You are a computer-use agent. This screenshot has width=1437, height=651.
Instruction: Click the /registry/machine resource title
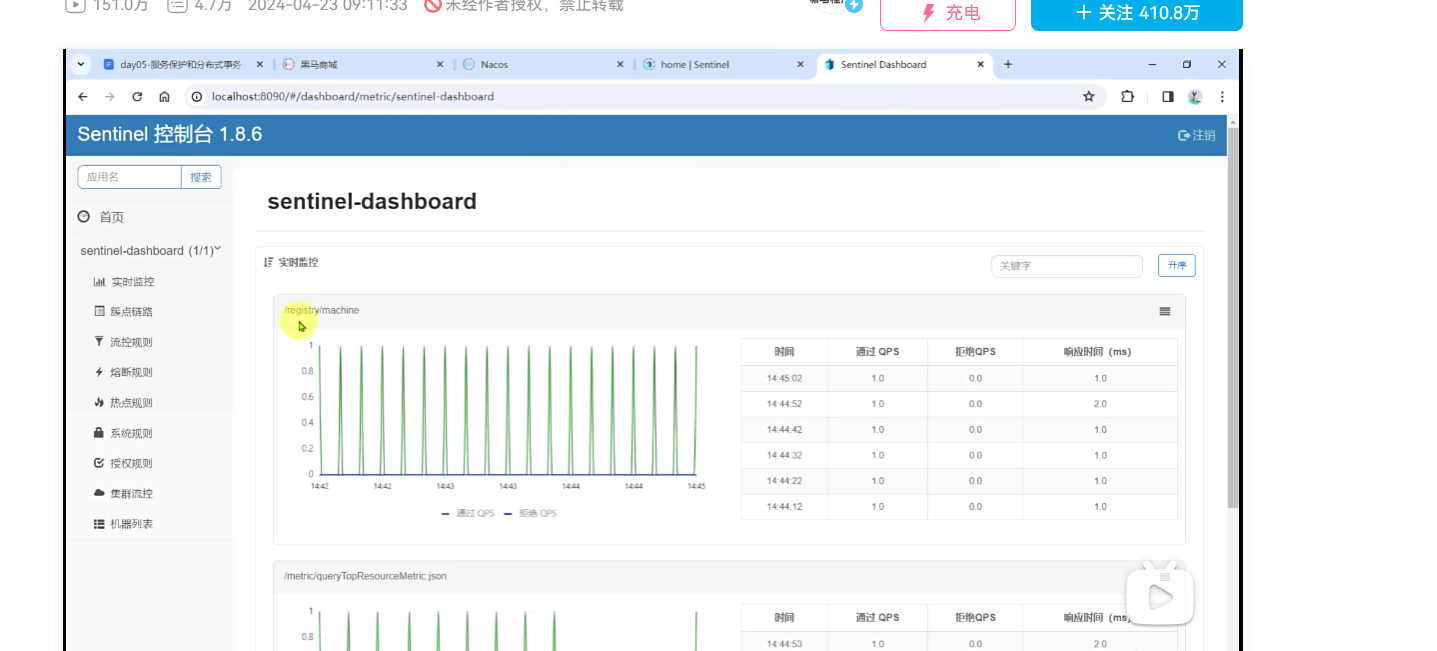(321, 310)
